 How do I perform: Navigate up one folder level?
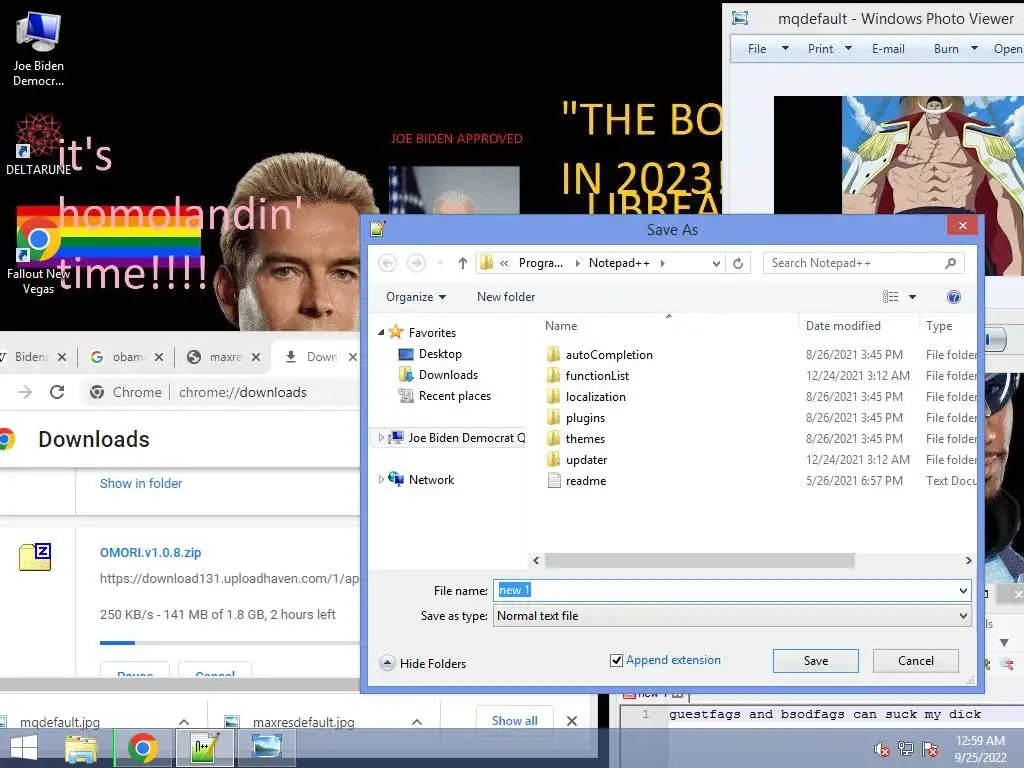point(462,263)
